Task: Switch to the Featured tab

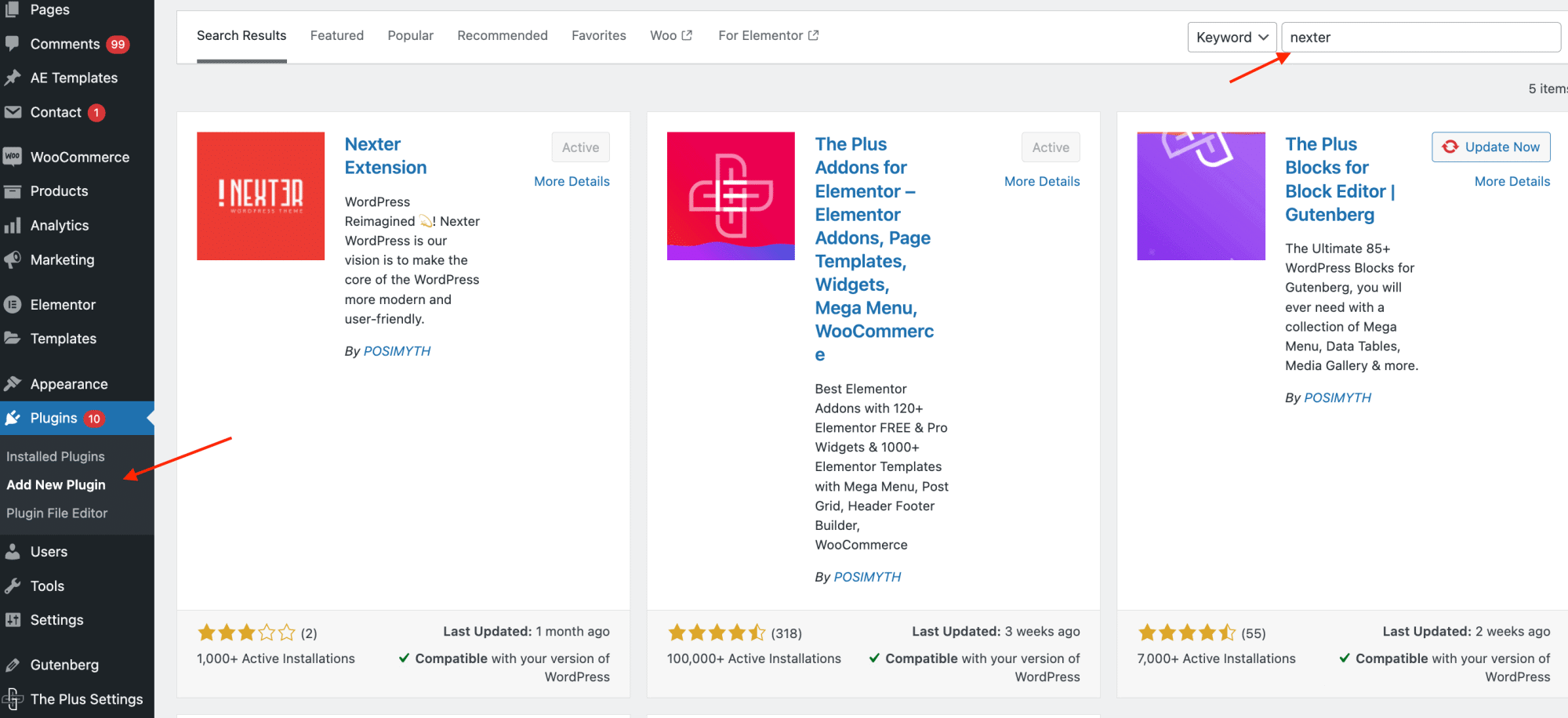Action: click(336, 35)
